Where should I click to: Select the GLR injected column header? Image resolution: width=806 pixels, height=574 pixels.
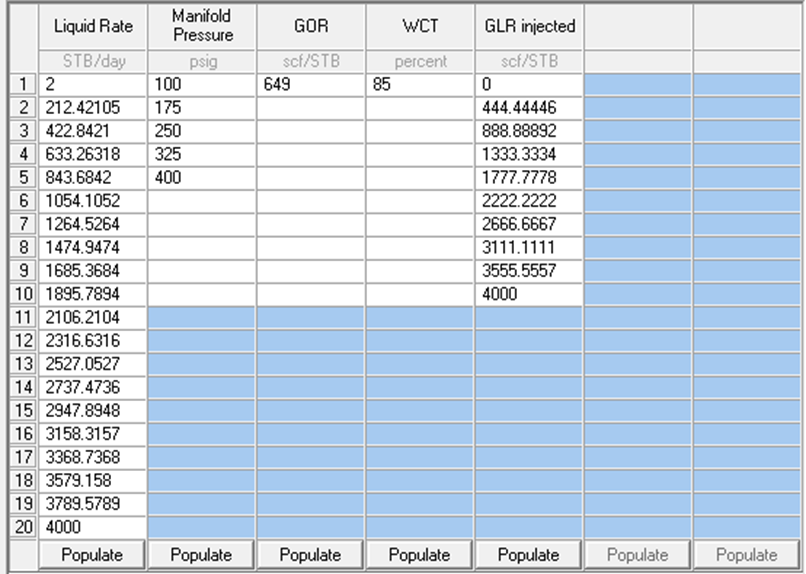[x=529, y=27]
